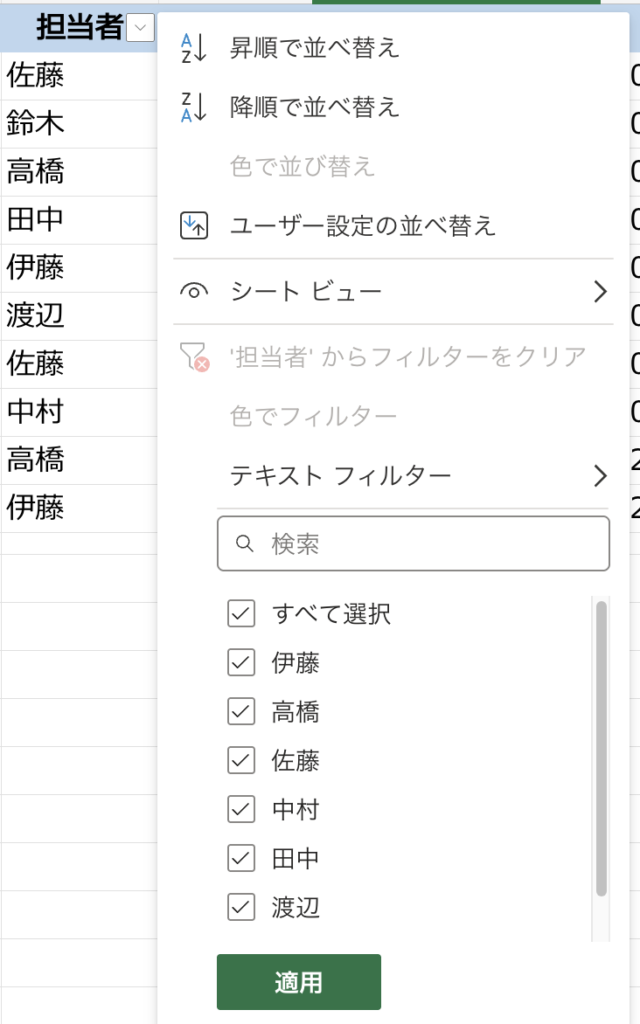The image size is (640, 1024).
Task: Deselect 佐藤 in the filter list
Action: pyautogui.click(x=241, y=761)
